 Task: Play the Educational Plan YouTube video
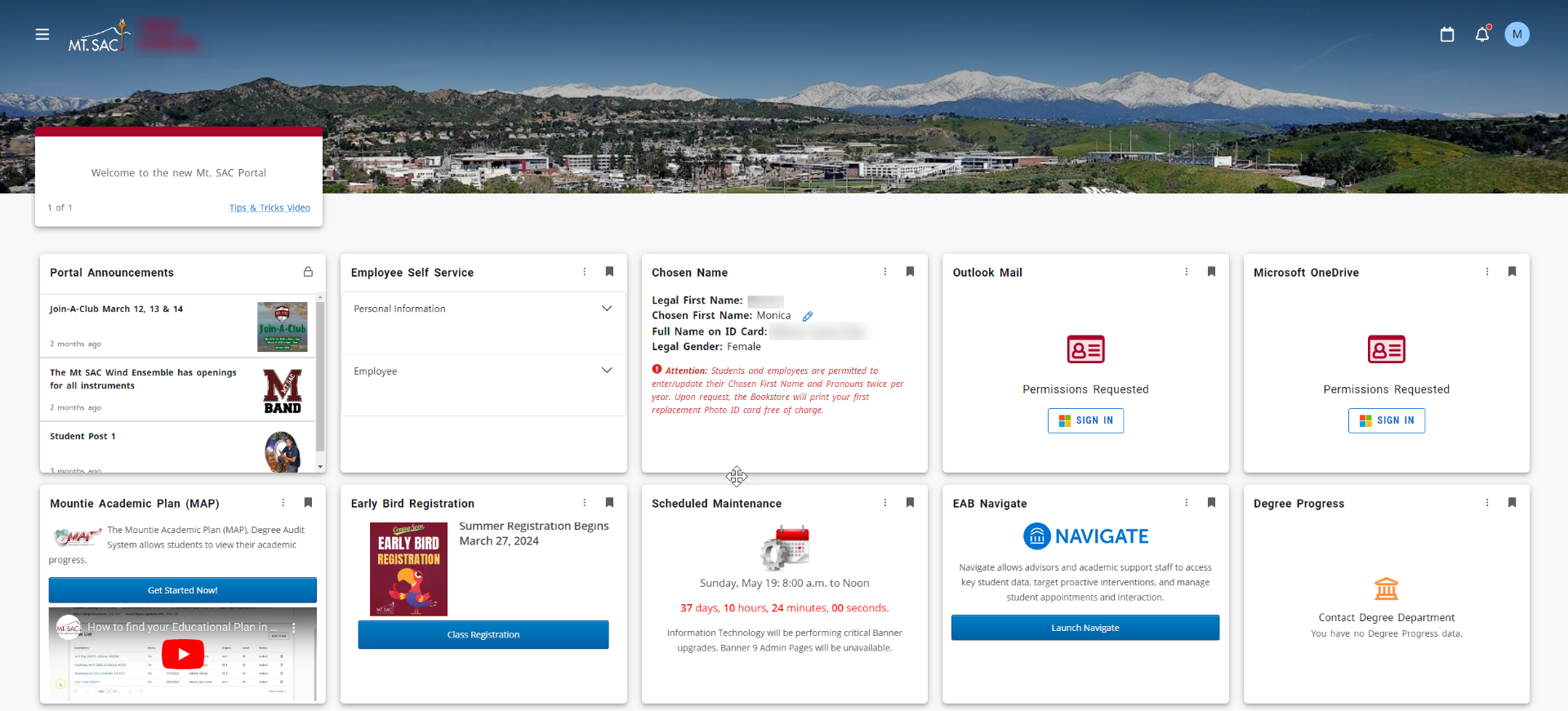[183, 654]
